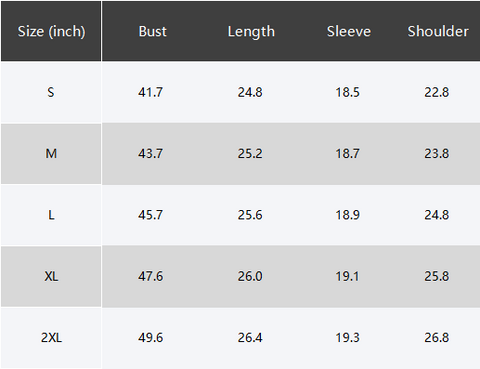Click the L size row label
The image size is (480, 369).
pos(51,215)
